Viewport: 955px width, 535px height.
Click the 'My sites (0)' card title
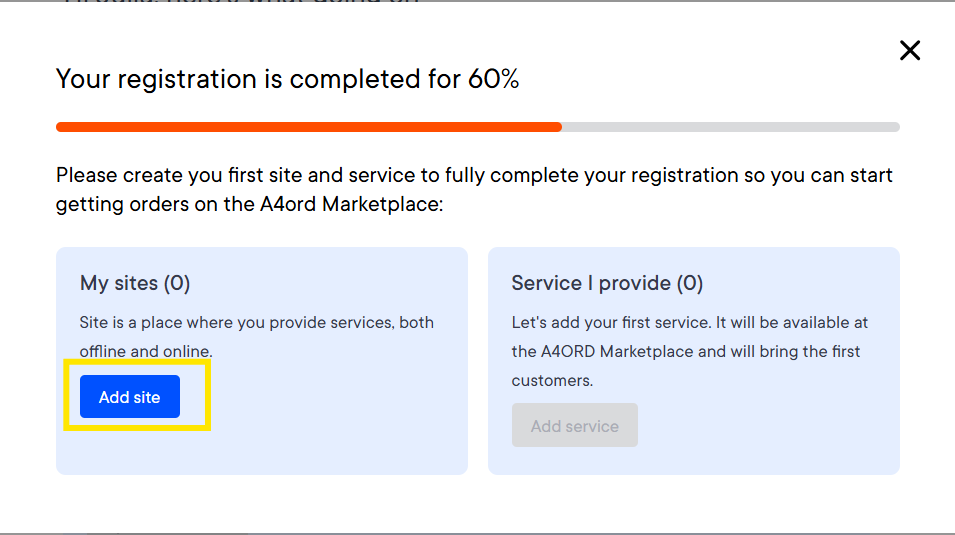(135, 283)
